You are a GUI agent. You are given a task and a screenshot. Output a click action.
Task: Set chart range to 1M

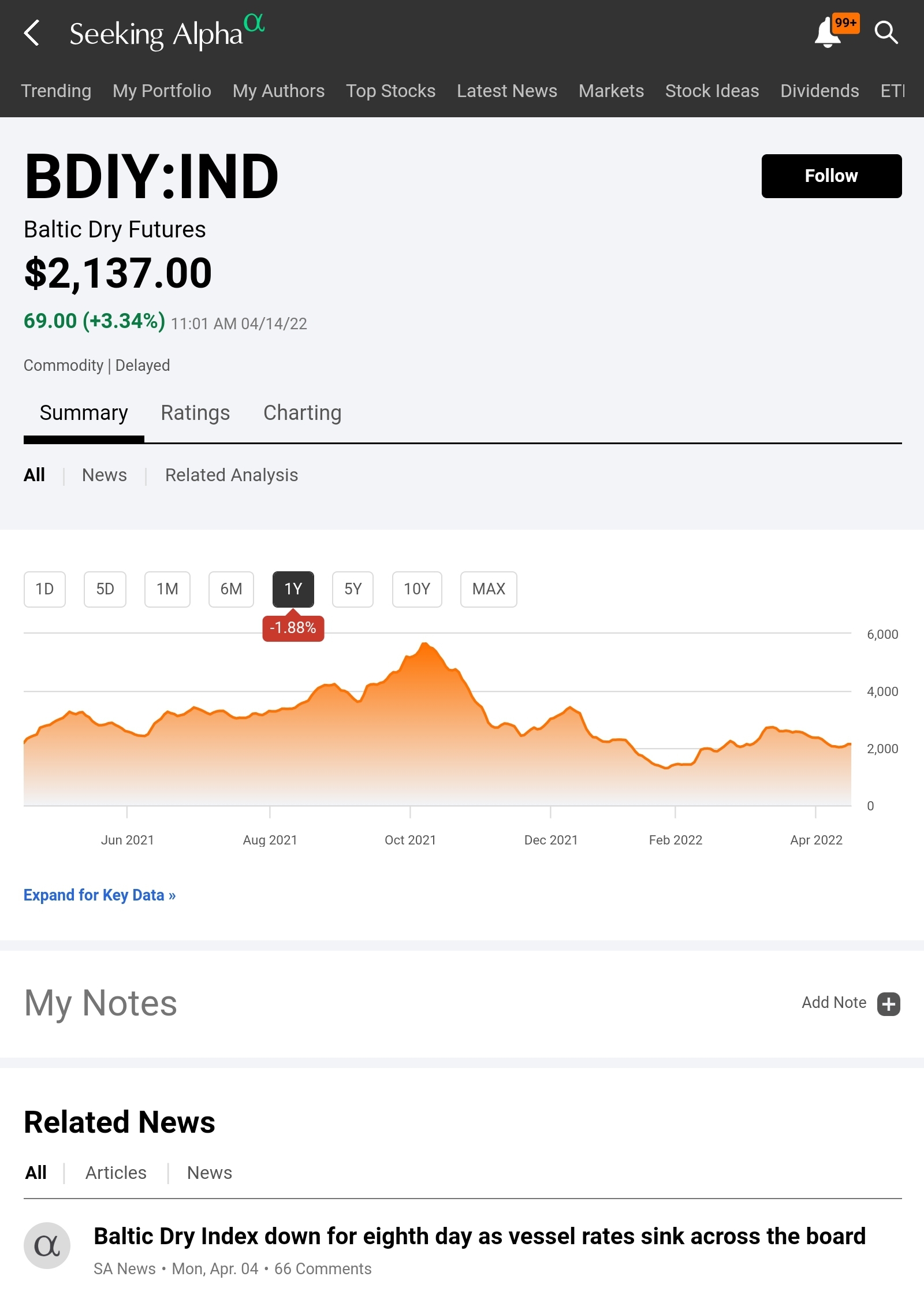tap(167, 589)
